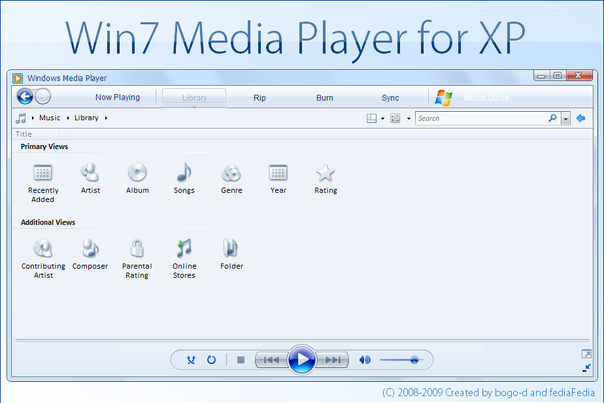This screenshot has width=604, height=403.
Task: Expand the arrow after Library breadcrumb
Action: [x=106, y=118]
